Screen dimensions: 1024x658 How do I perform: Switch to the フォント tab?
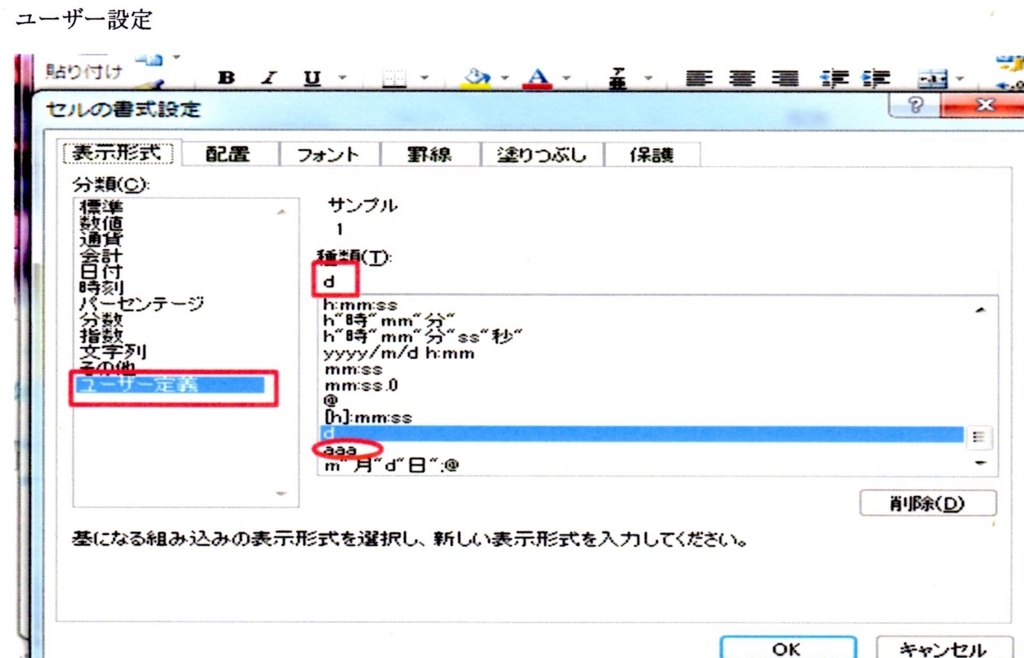pos(330,153)
